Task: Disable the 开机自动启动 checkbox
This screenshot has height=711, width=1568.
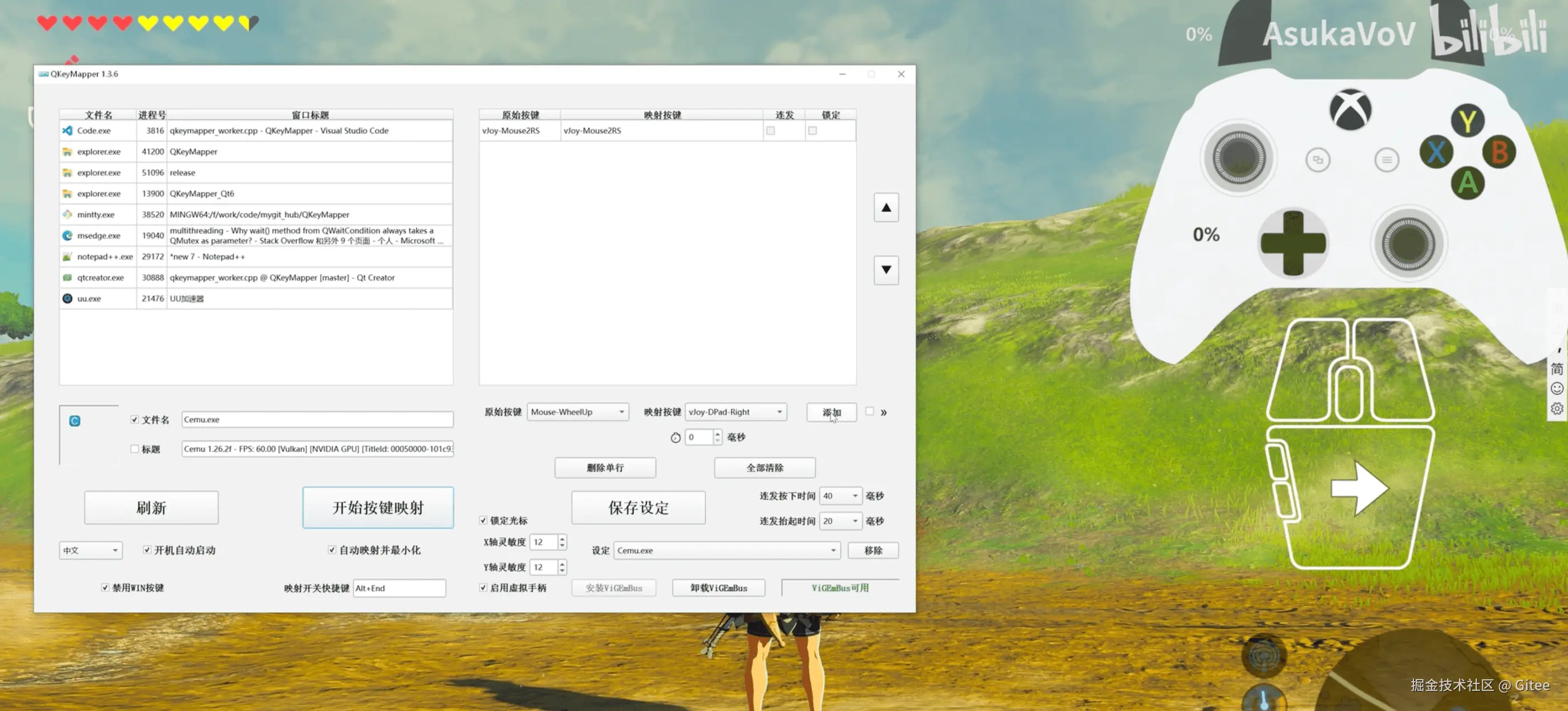Action: point(147,550)
